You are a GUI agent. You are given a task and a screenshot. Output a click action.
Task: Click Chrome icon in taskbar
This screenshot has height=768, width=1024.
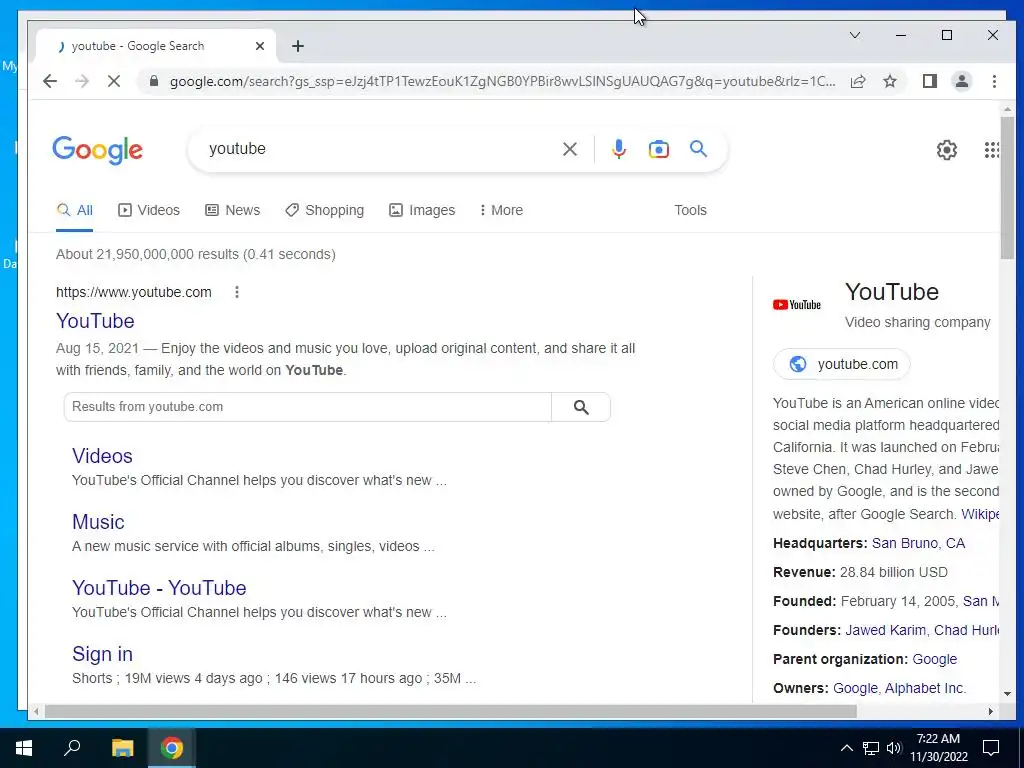click(x=172, y=748)
